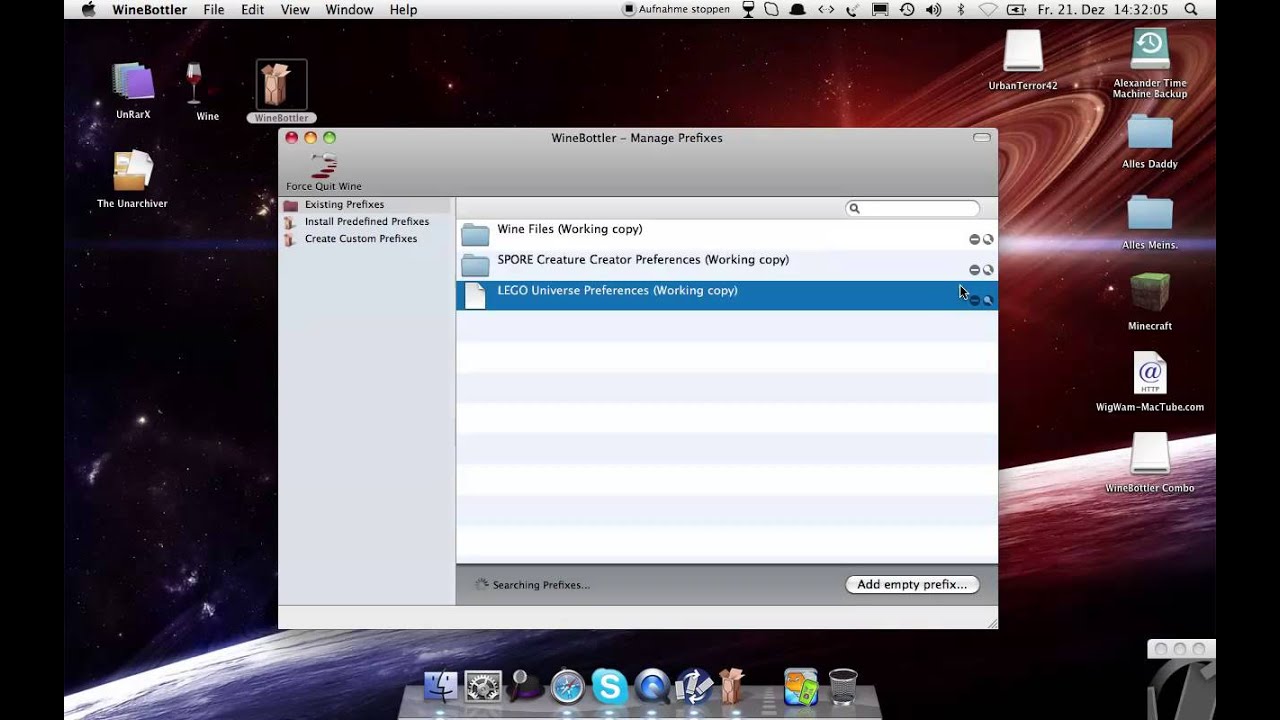Open Skype in the Dock
Image resolution: width=1280 pixels, height=720 pixels.
(609, 686)
